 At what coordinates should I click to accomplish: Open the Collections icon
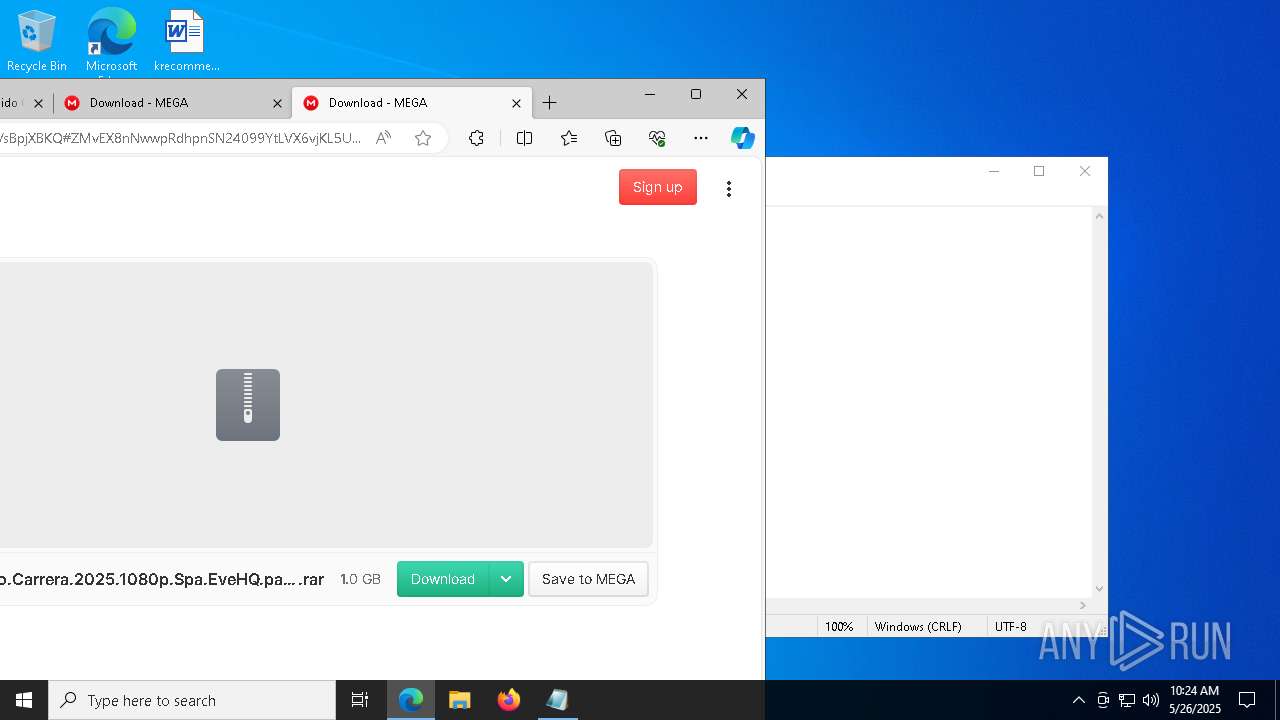(x=613, y=138)
